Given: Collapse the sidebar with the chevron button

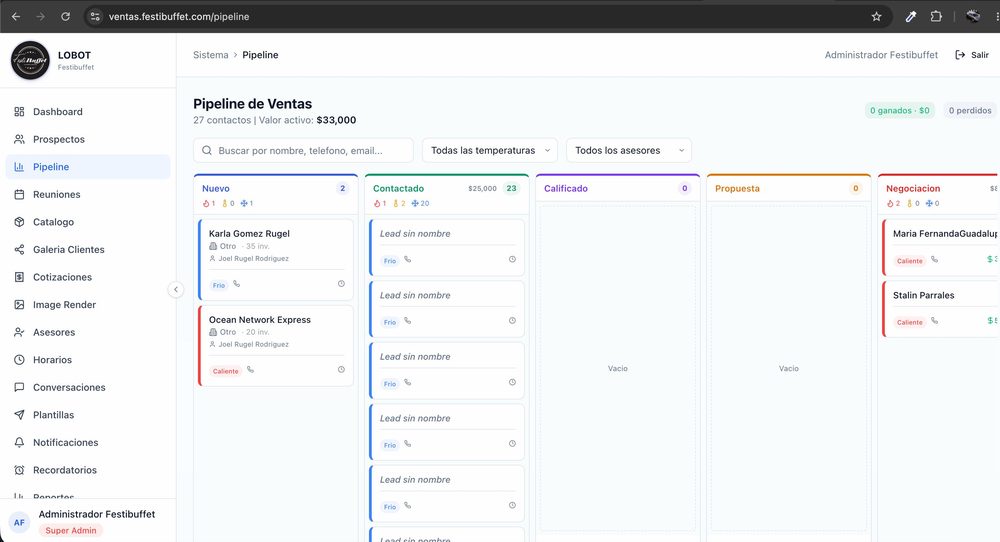Looking at the screenshot, I should coord(176,289).
